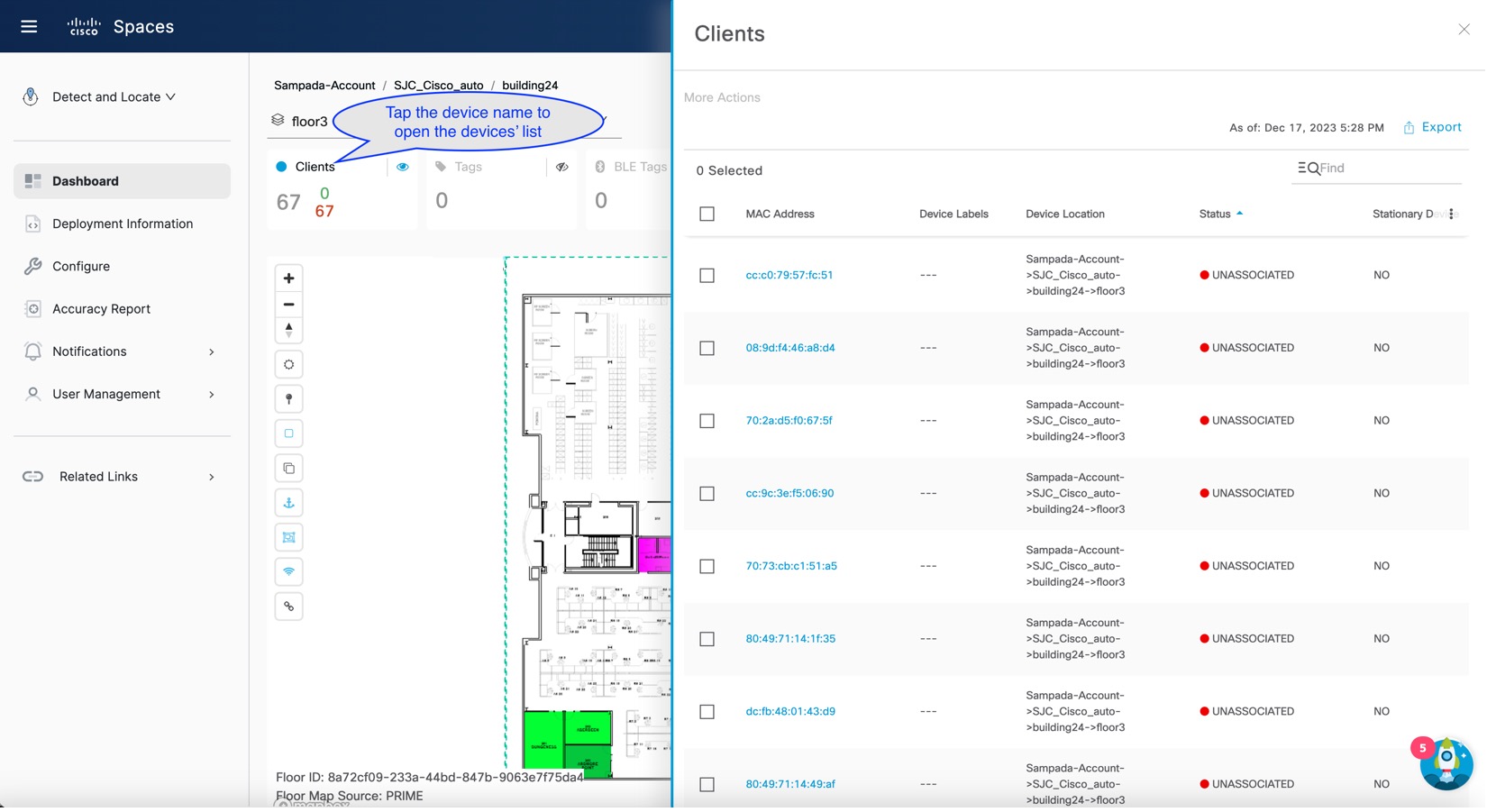Image resolution: width=1487 pixels, height=812 pixels.
Task: Open the rocket help launcher
Action: pyautogui.click(x=1446, y=763)
